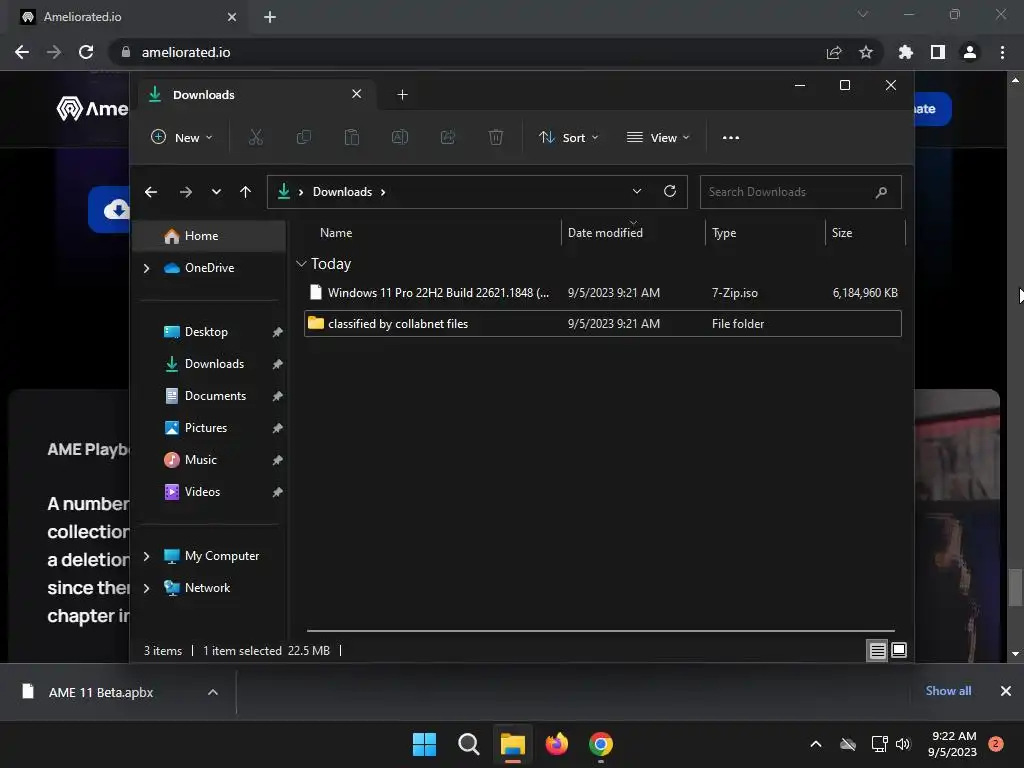The width and height of the screenshot is (1024, 768).
Task: Select Pictures in navigation pane
Action: [210, 428]
